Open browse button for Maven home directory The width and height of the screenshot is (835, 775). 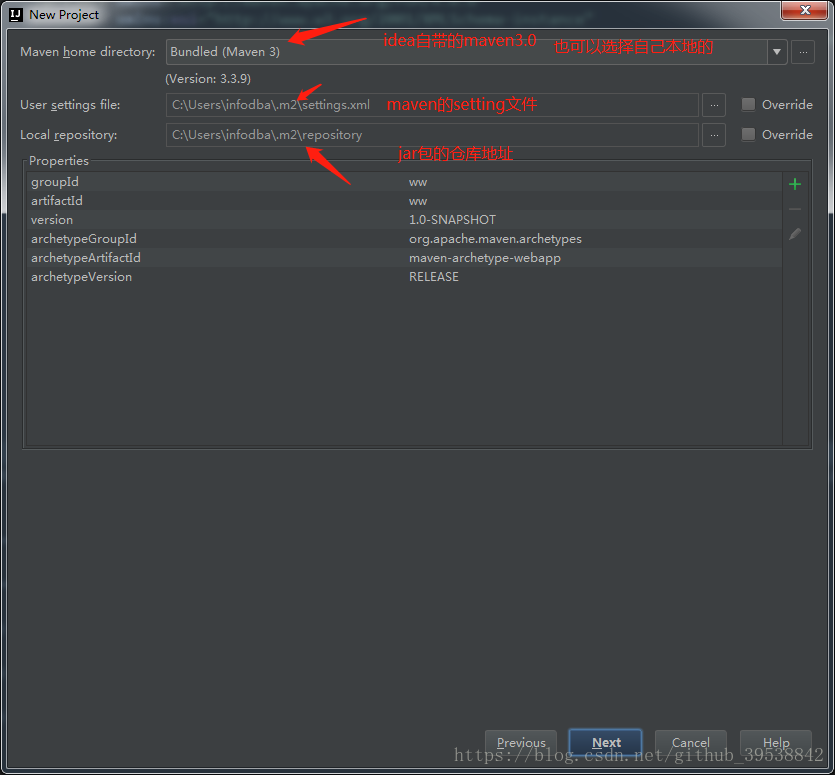[x=803, y=52]
